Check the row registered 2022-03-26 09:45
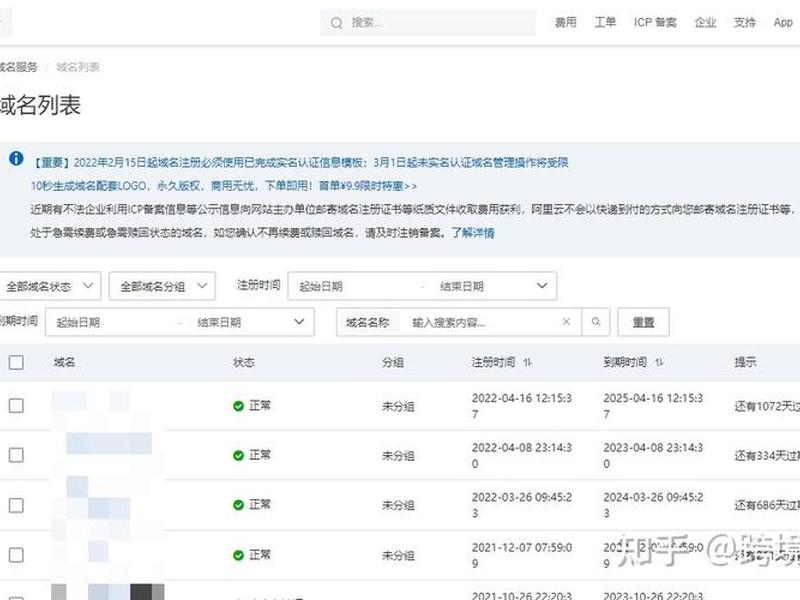The image size is (800, 600). tap(16, 506)
